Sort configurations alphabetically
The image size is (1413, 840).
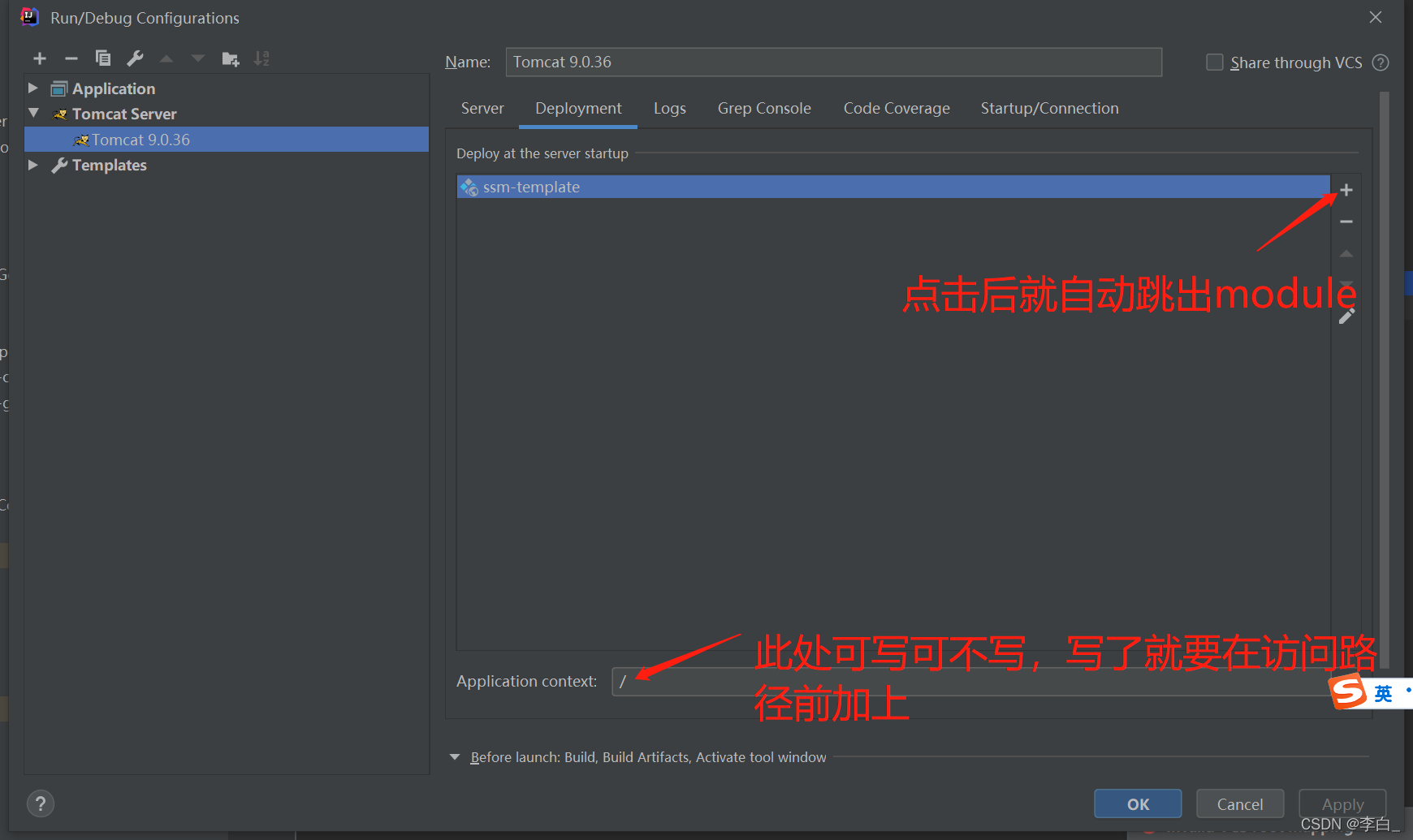(x=261, y=58)
